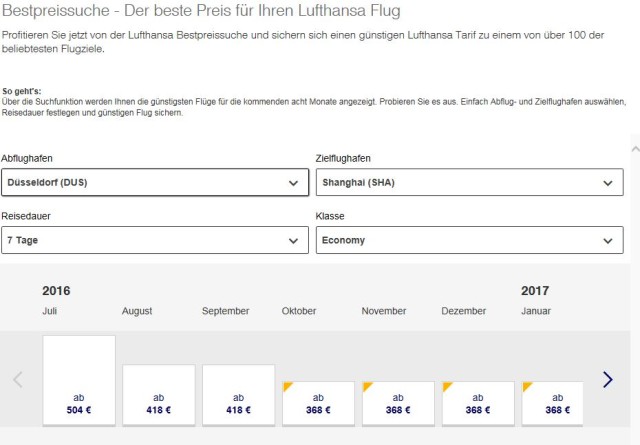Image resolution: width=640 pixels, height=445 pixels.
Task: Select the Januar price bar 368 €
Action: (x=552, y=404)
